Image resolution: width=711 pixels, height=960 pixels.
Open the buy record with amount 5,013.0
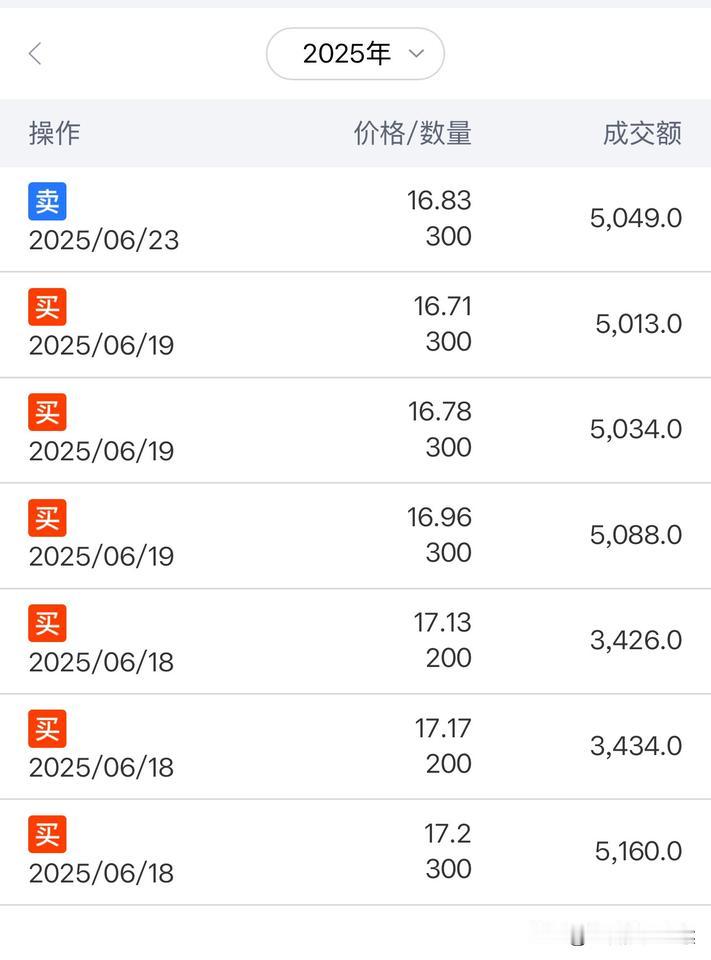[355, 324]
